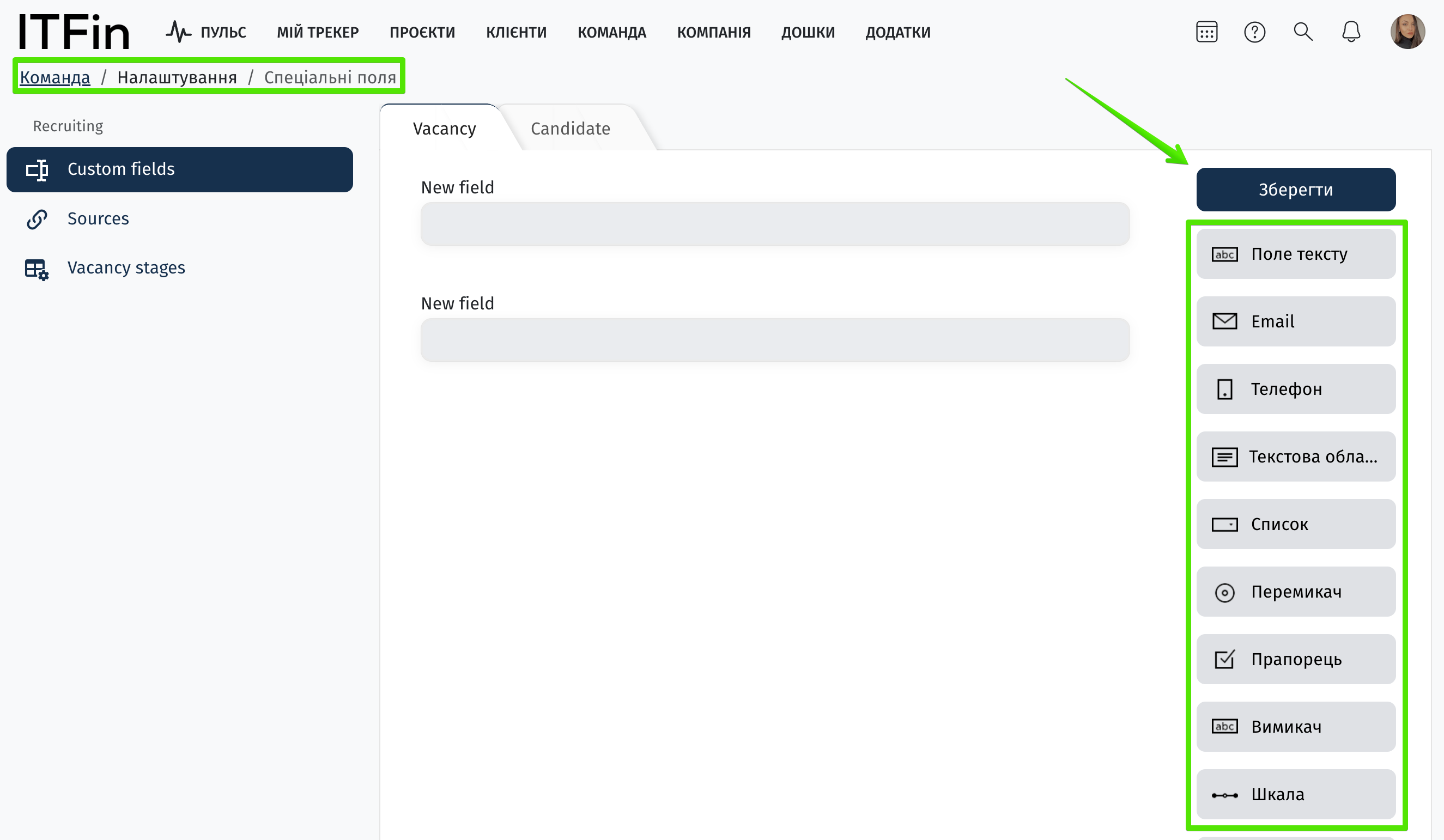The height and width of the screenshot is (840, 1444).
Task: Open Sources in the sidebar
Action: pyautogui.click(x=179, y=219)
